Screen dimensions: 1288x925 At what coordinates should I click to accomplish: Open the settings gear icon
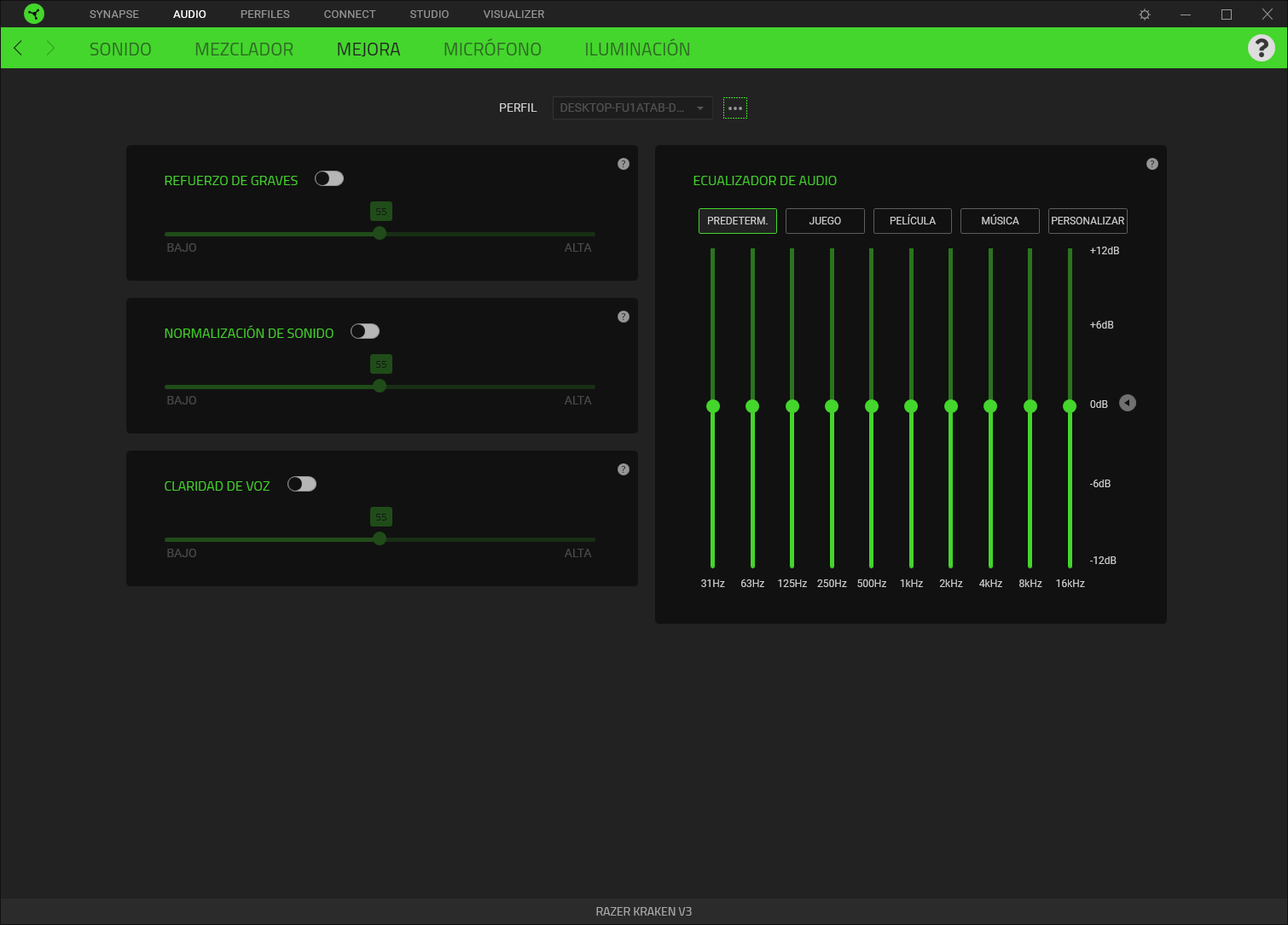click(x=1145, y=15)
